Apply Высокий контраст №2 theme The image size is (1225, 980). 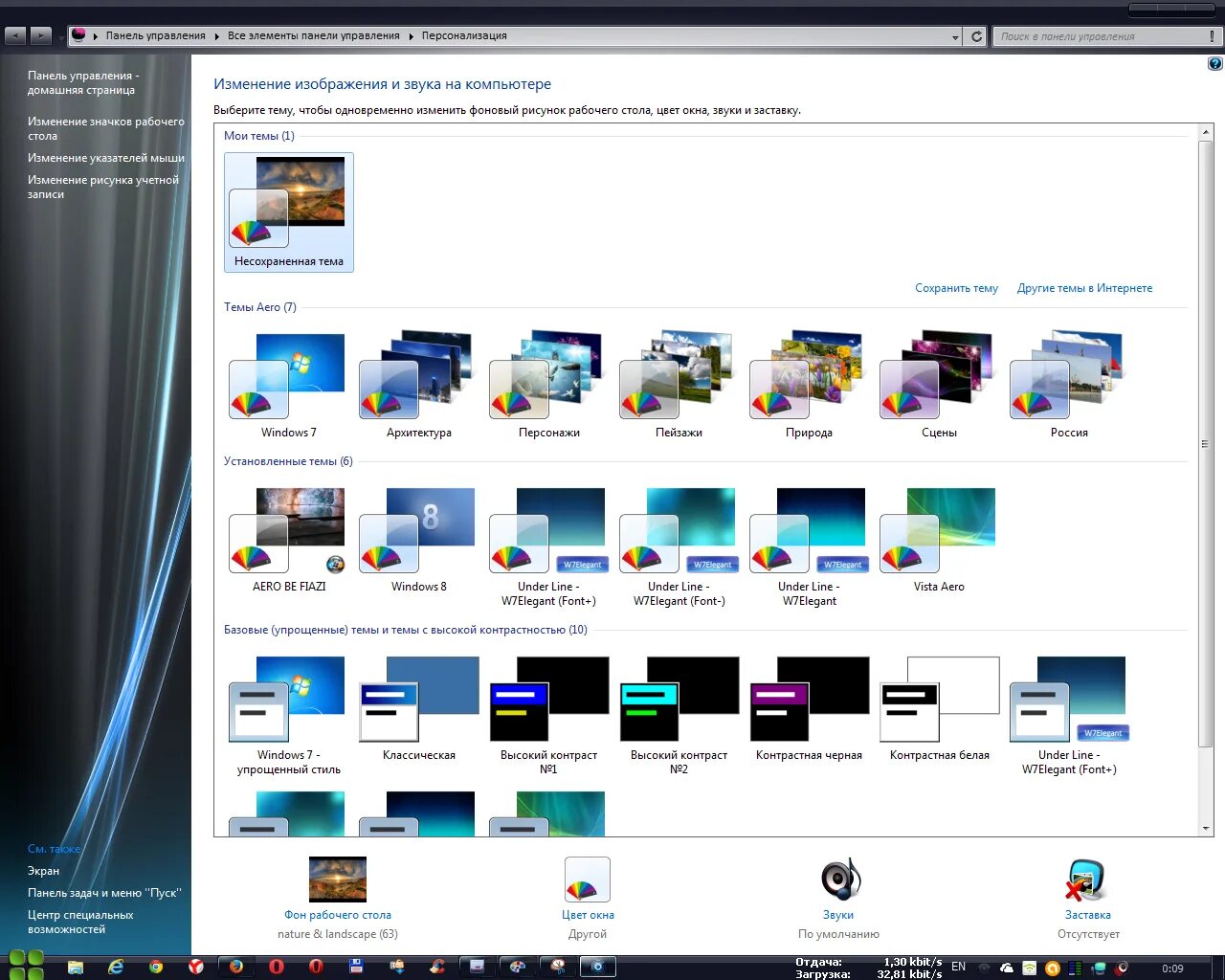point(679,716)
